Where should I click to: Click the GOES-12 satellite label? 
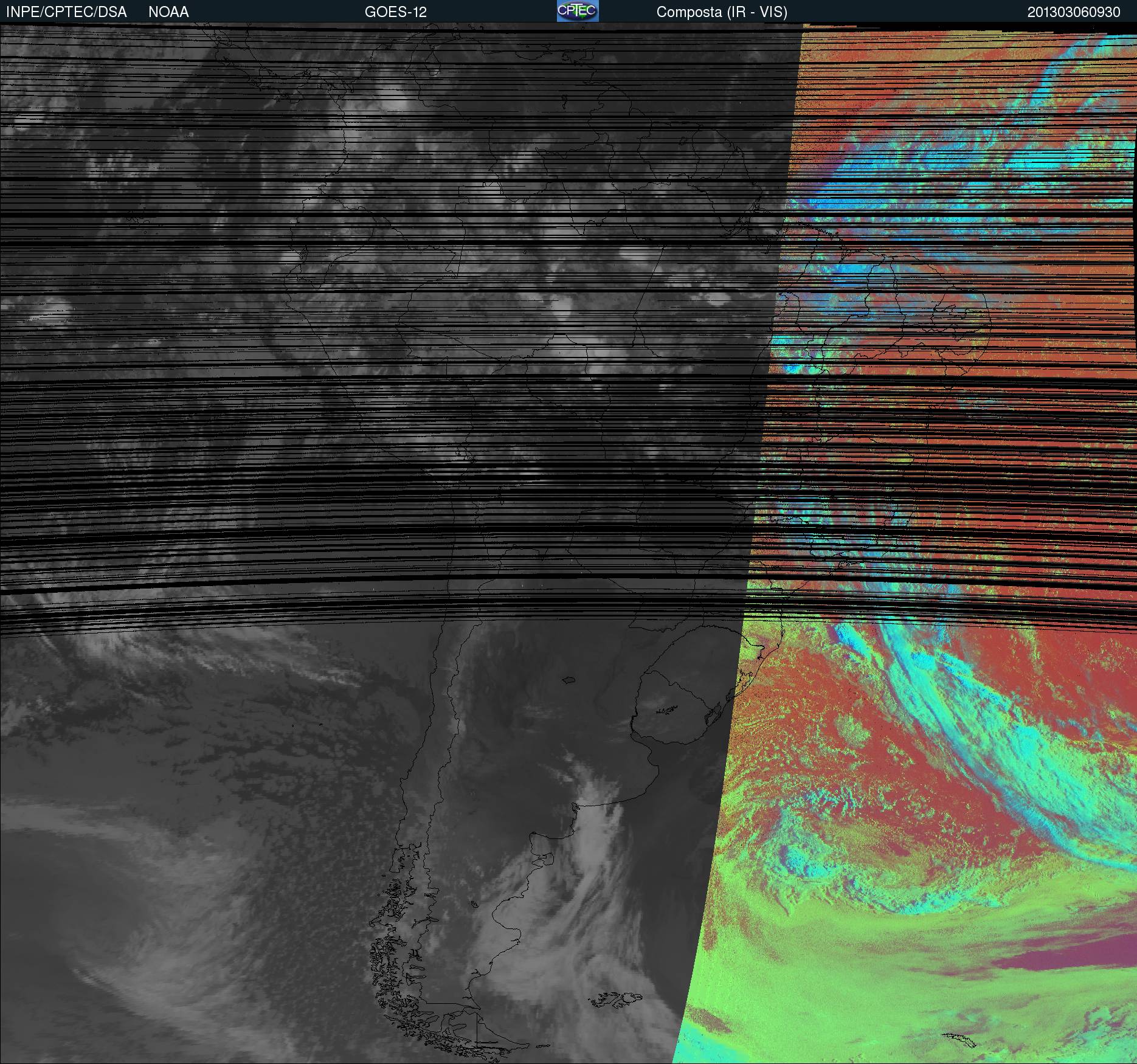pyautogui.click(x=396, y=12)
